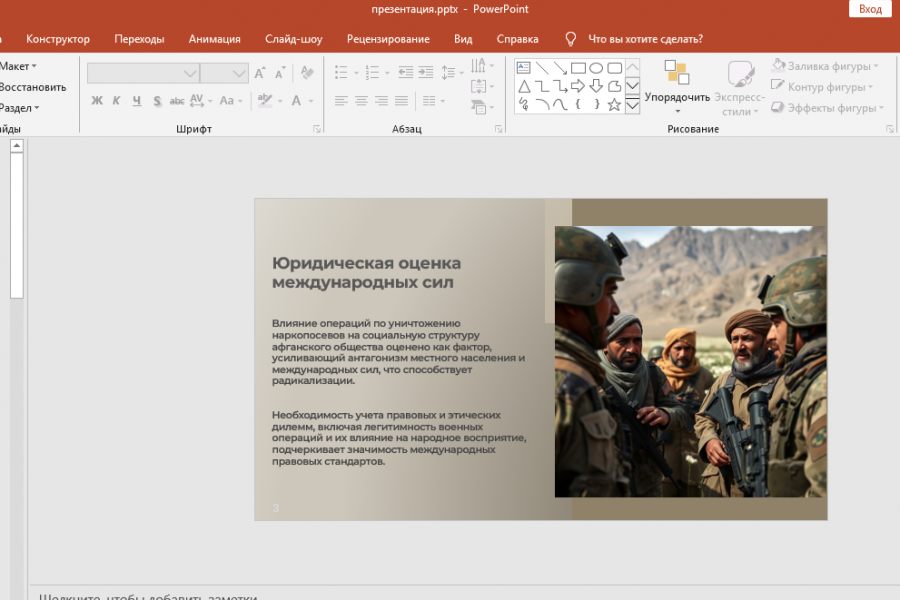The width and height of the screenshot is (900, 600).
Task: Pick the oval shape from shapes gallery
Action: coord(596,68)
